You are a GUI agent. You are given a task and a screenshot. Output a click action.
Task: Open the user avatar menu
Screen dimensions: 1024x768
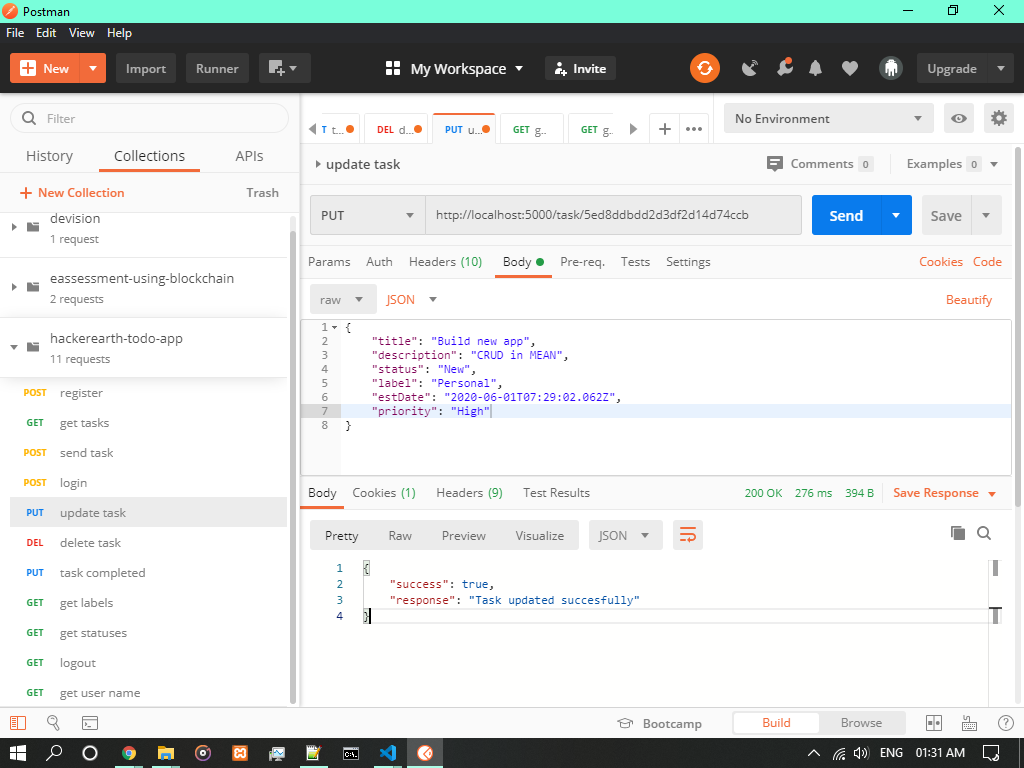pos(890,68)
